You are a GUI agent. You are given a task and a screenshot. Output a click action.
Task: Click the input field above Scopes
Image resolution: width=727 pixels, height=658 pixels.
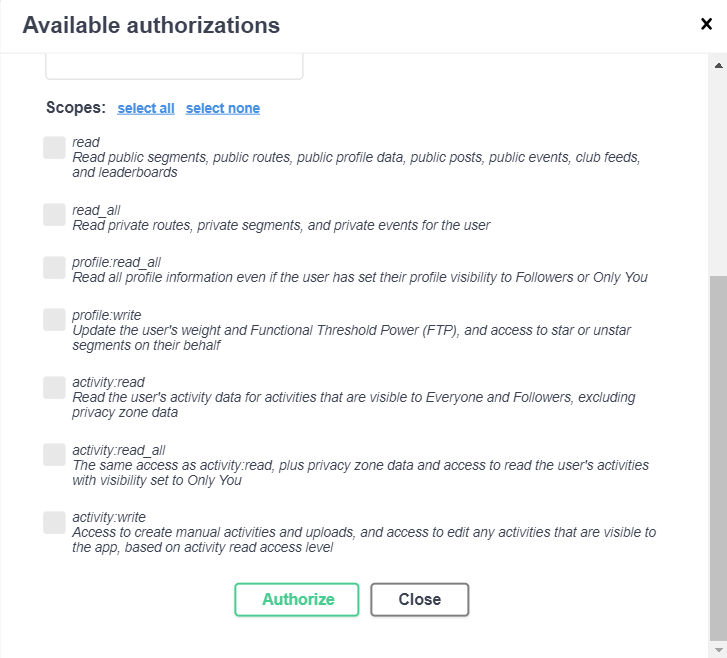[174, 66]
